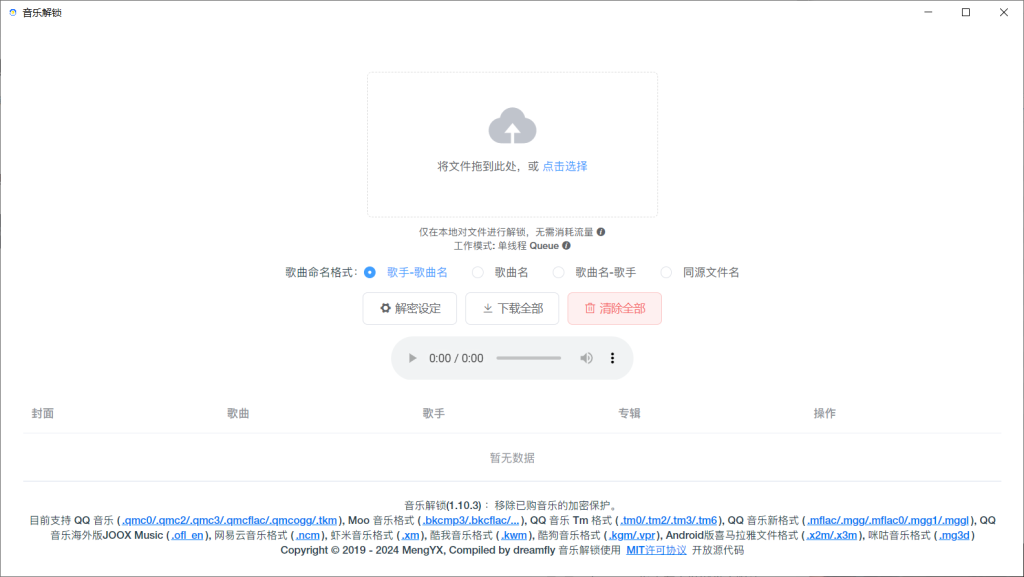1024x577 pixels.
Task: Open file picker via 点击选择 link
Action: point(564,166)
